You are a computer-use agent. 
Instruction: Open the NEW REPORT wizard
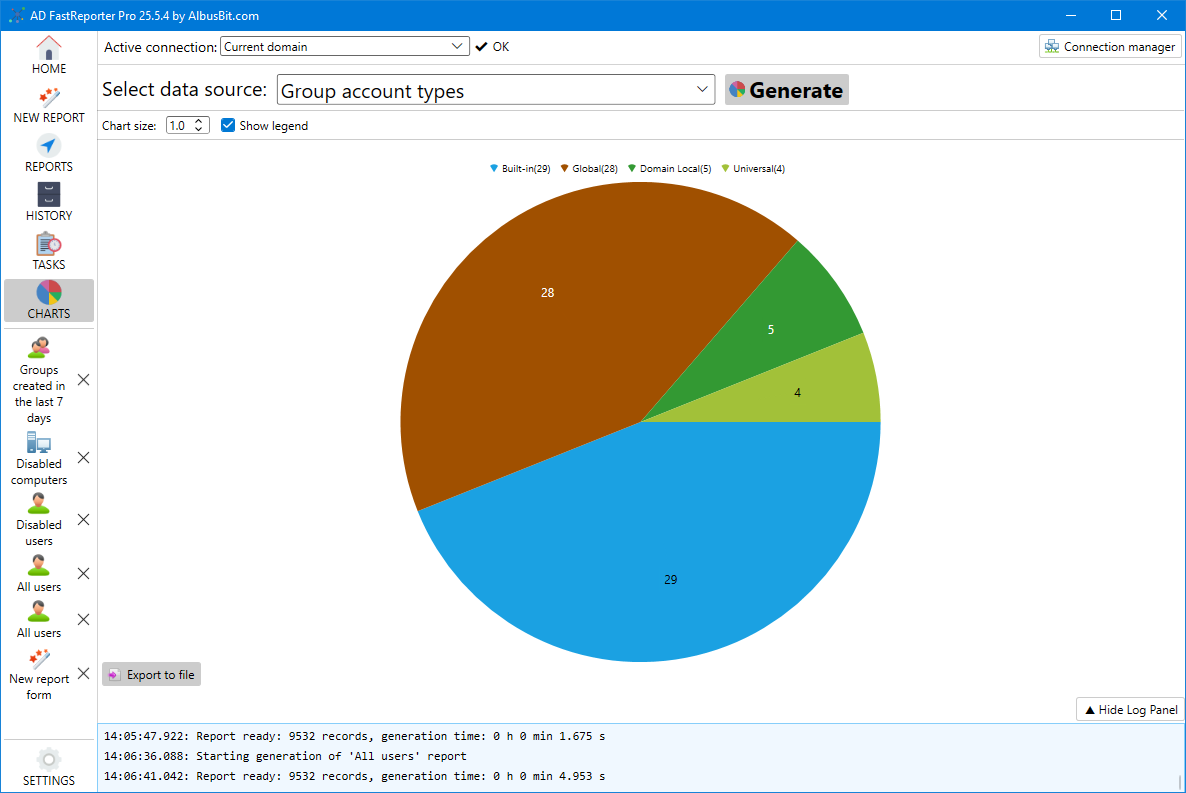pyautogui.click(x=48, y=105)
